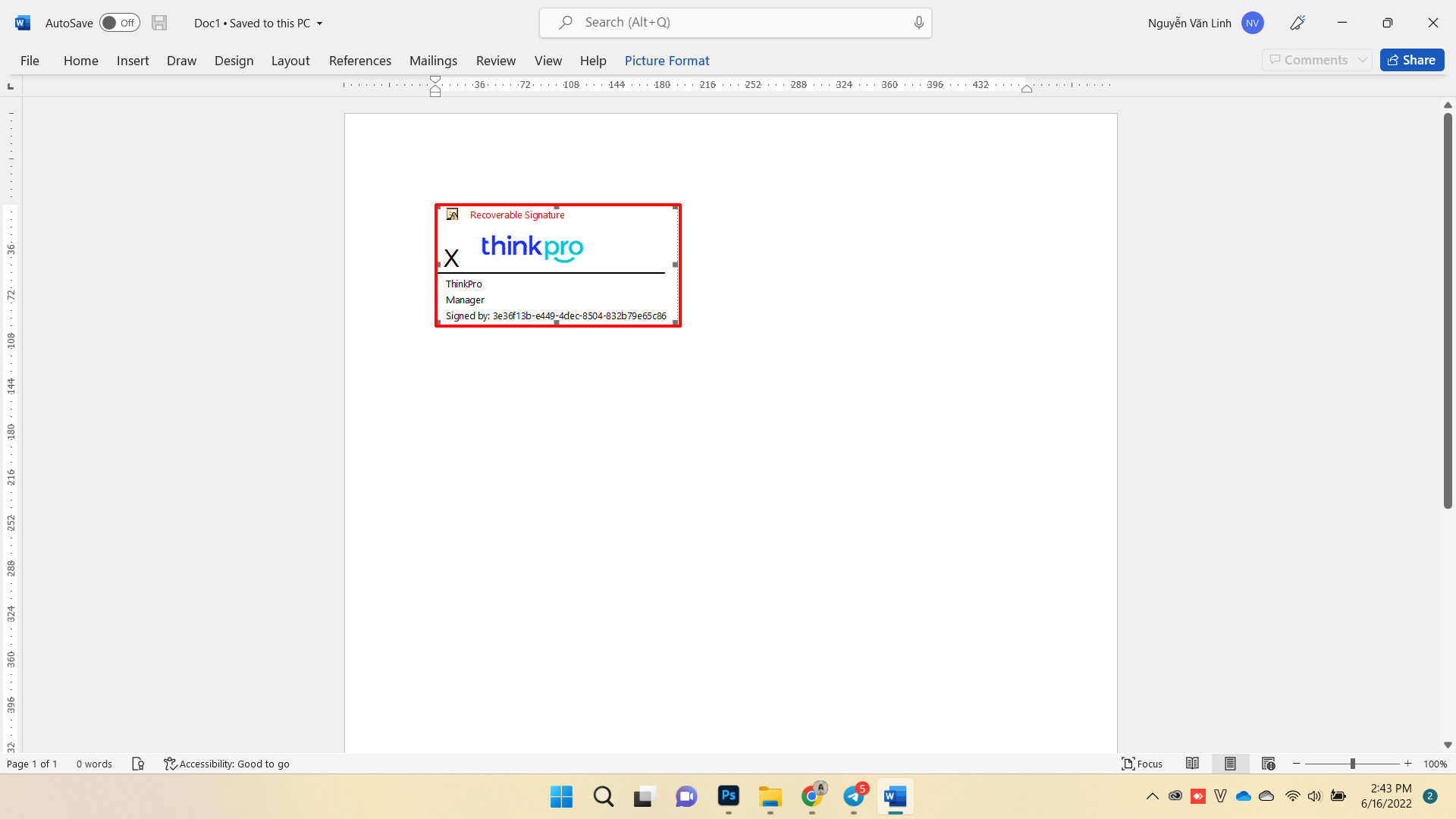Screen dimensions: 1456x819
Task: Click the Save disk icon
Action: tap(158, 23)
